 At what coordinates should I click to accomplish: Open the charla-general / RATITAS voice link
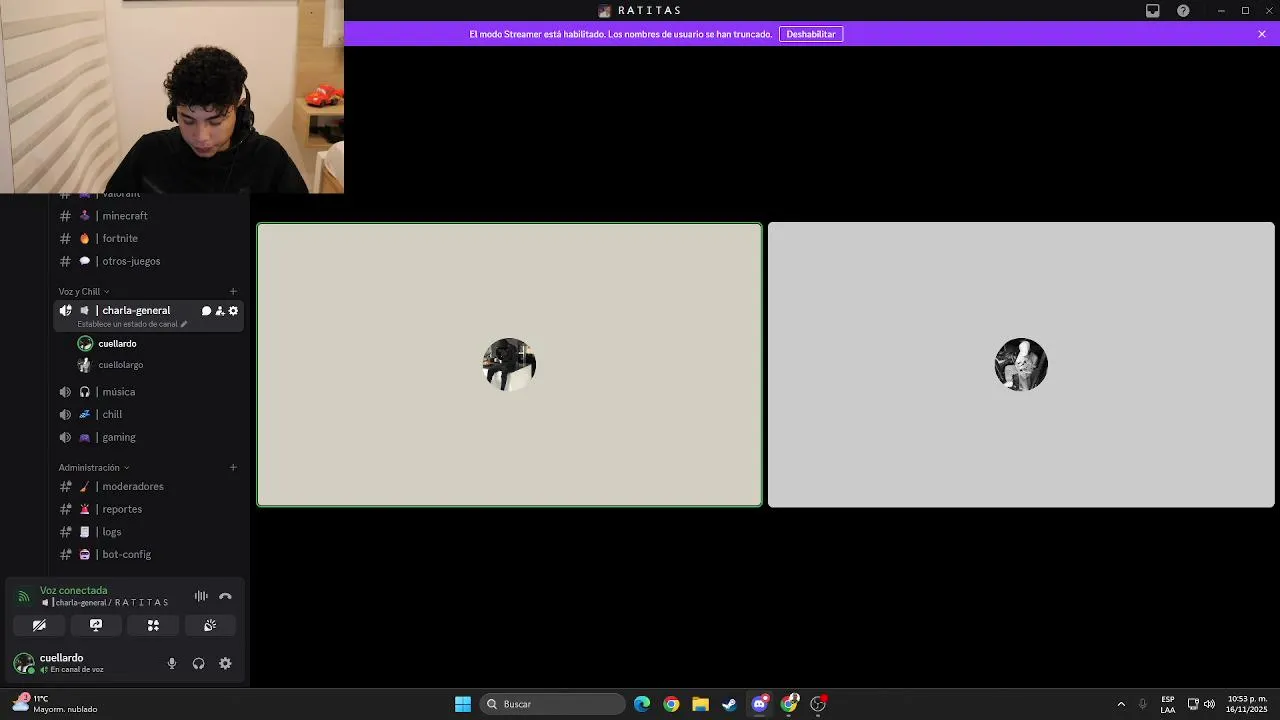(105, 603)
